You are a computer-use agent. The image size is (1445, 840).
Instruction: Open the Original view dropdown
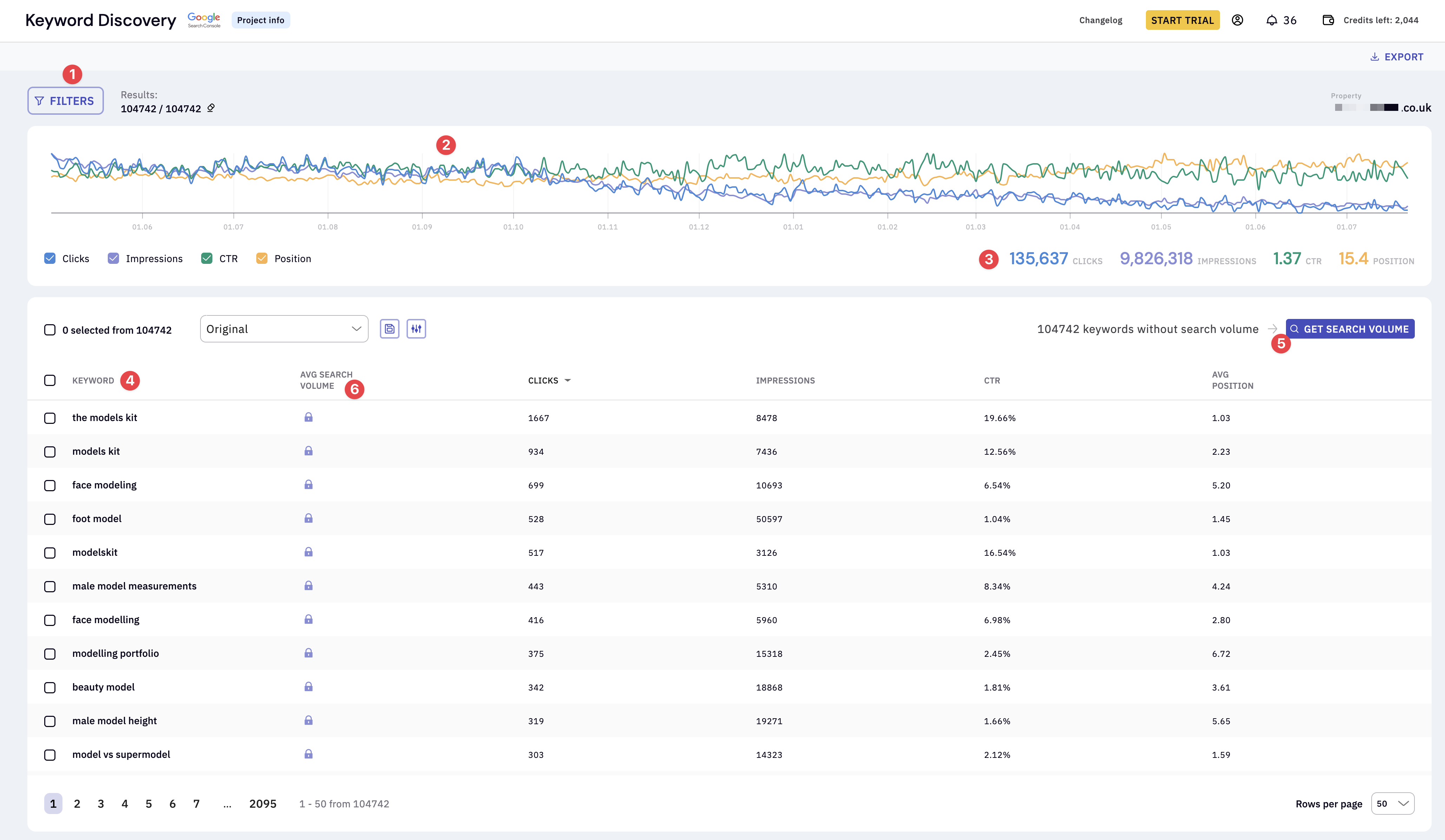point(284,329)
